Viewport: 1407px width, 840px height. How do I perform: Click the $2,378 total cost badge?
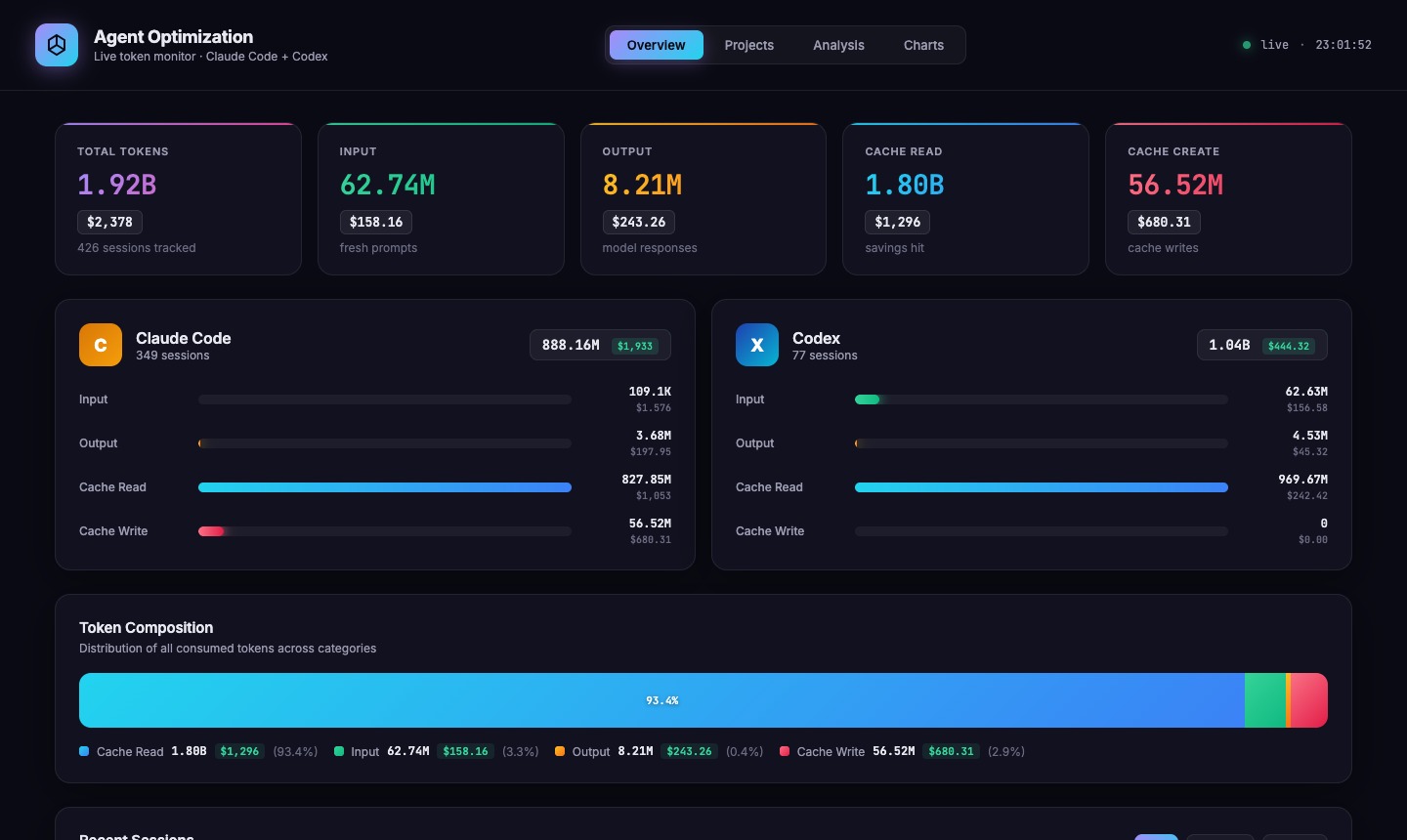109,223
